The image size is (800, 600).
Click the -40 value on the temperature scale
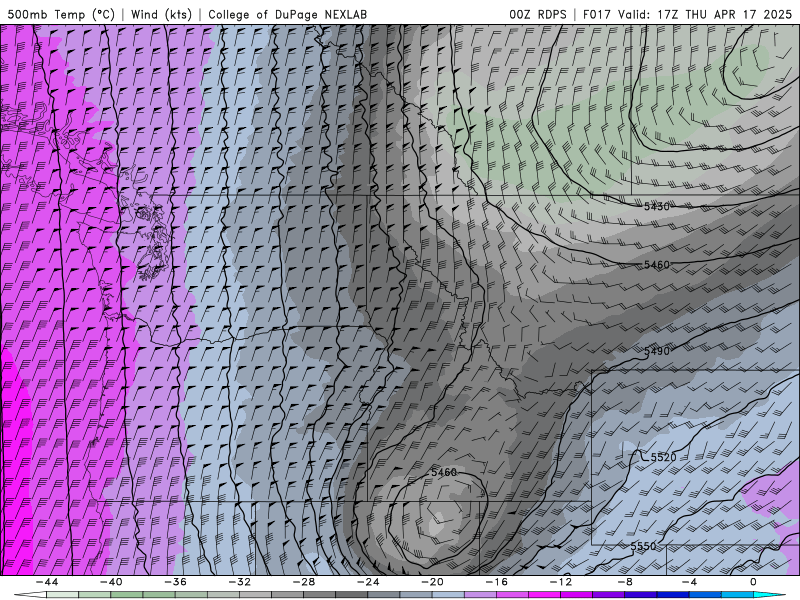pos(111,582)
